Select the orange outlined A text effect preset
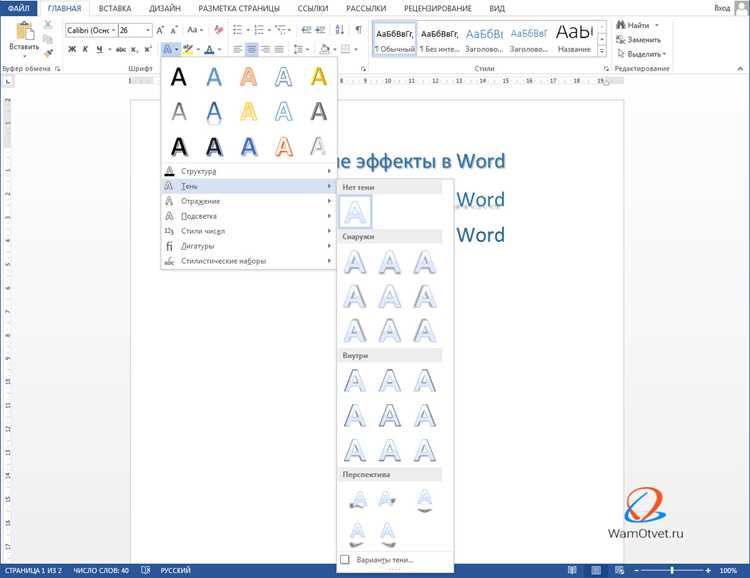750x578 pixels. tap(284, 147)
